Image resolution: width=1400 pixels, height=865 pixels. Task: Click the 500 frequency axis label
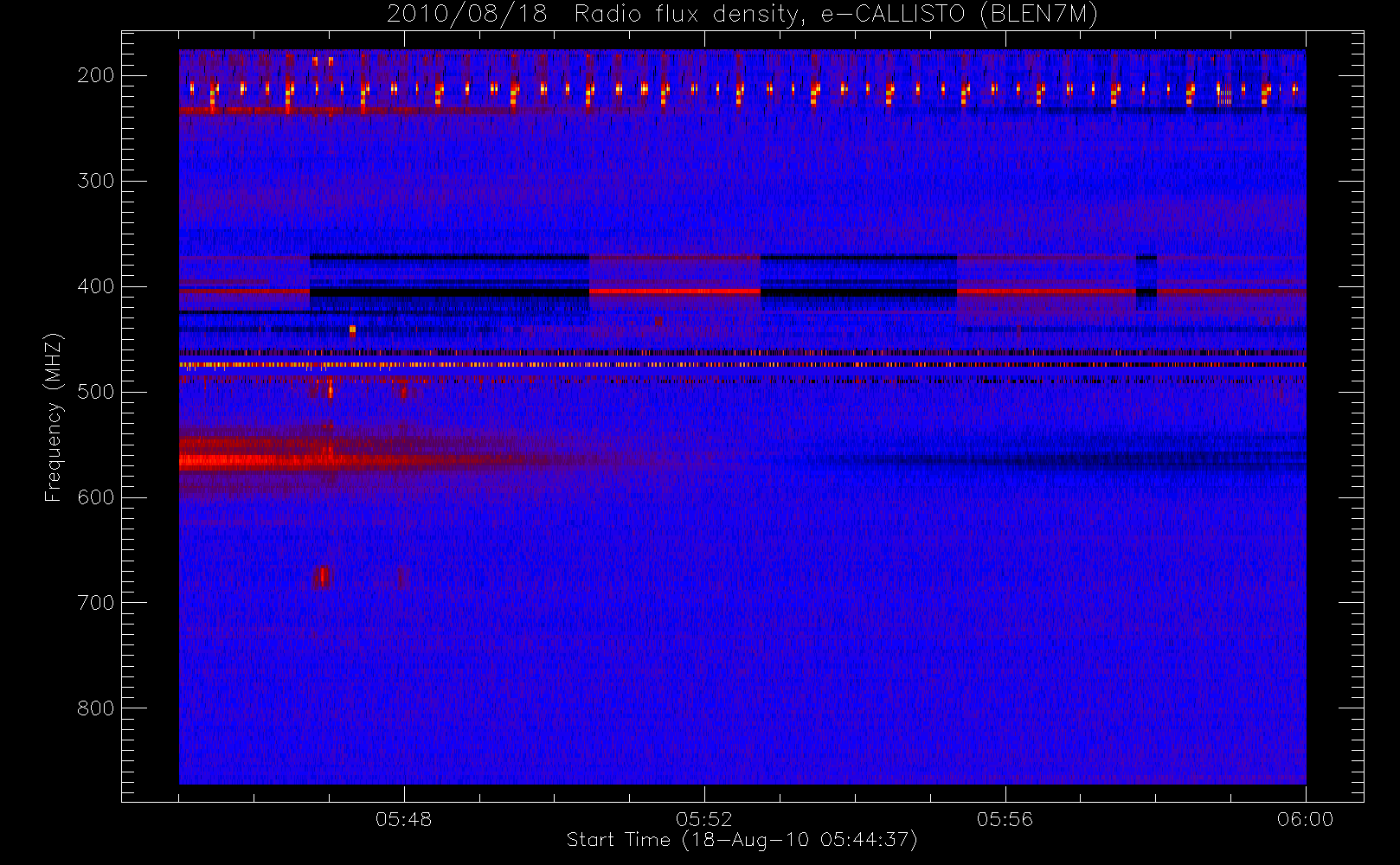coord(96,392)
